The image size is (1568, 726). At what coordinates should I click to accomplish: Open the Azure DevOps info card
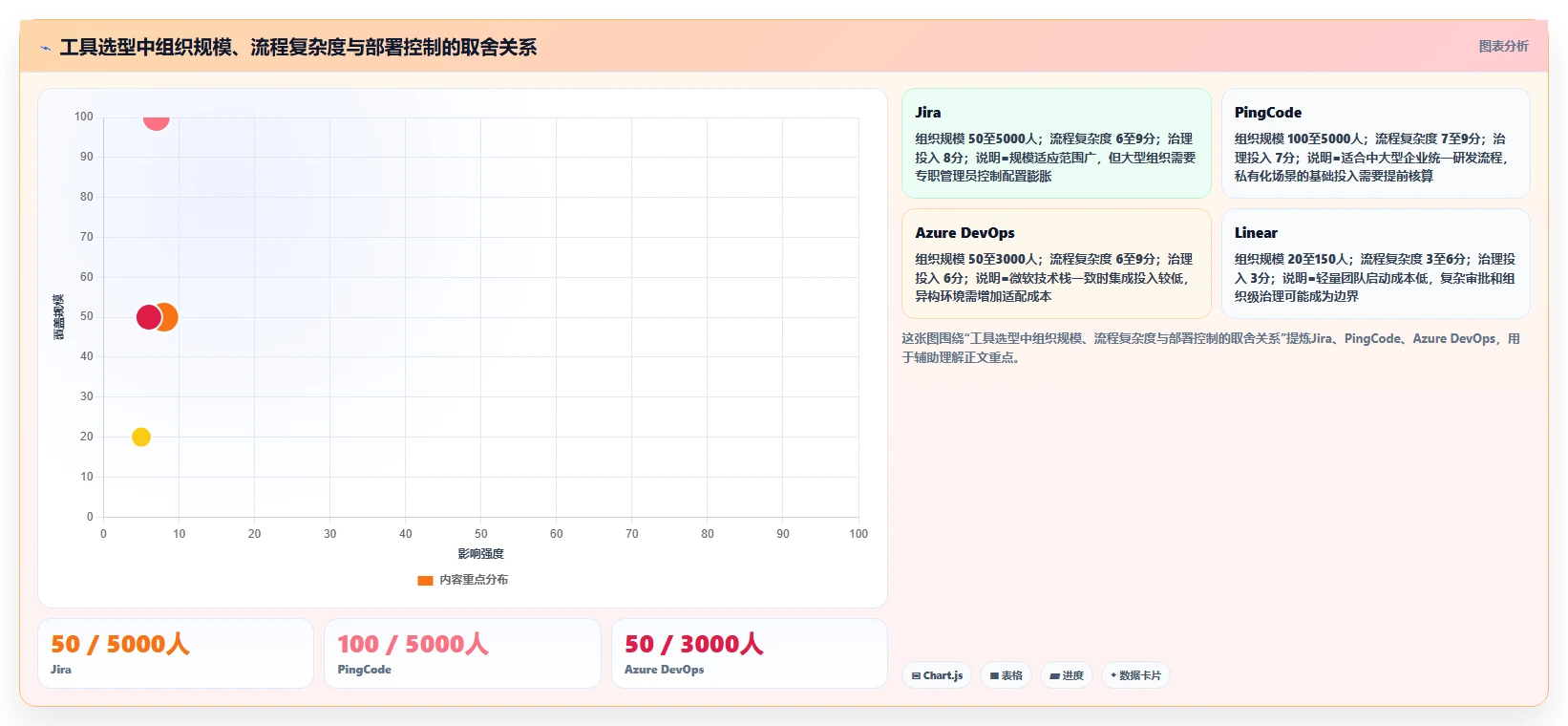pos(1056,264)
